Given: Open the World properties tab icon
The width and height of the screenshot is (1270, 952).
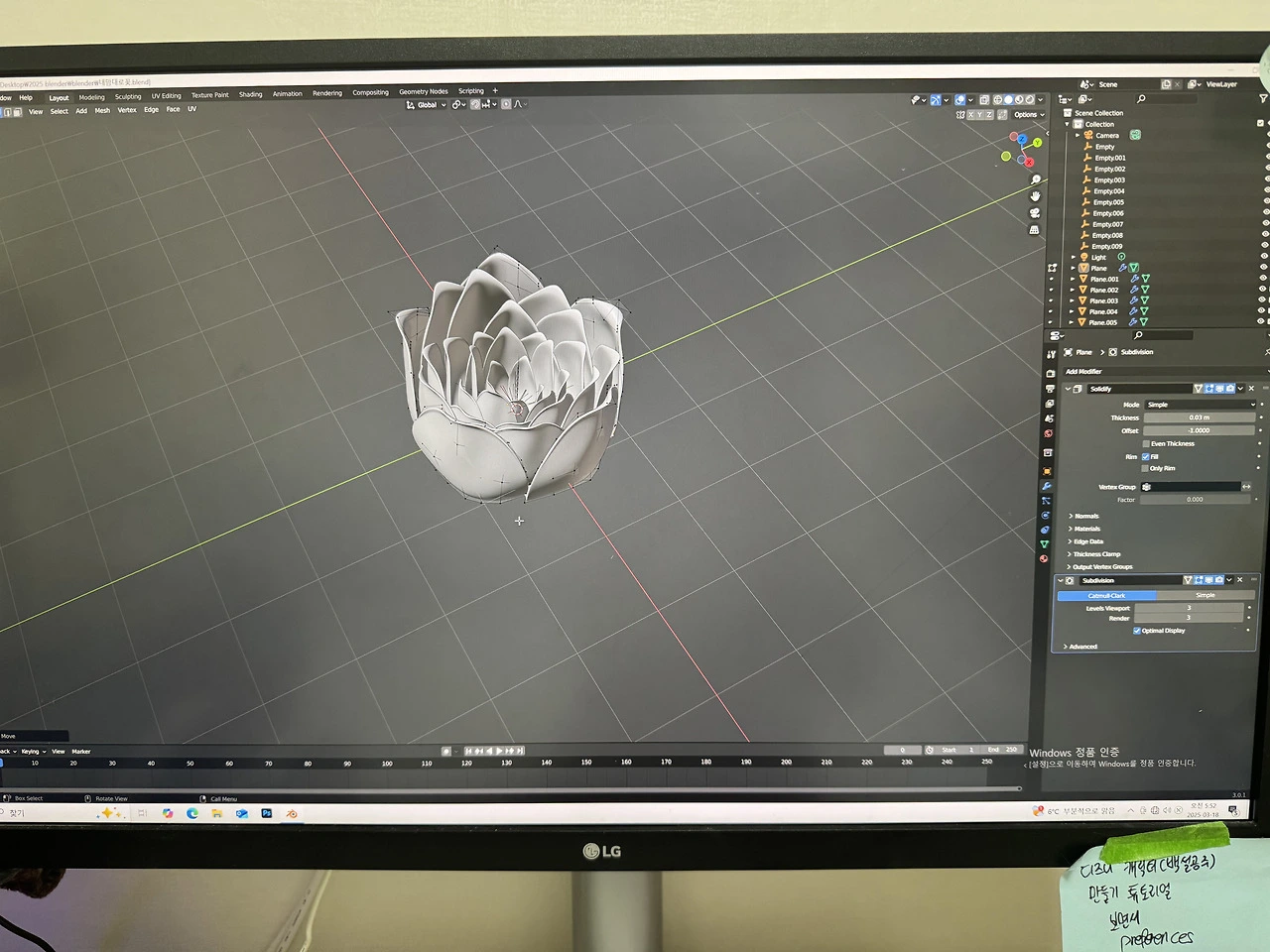Looking at the screenshot, I should click(1048, 433).
